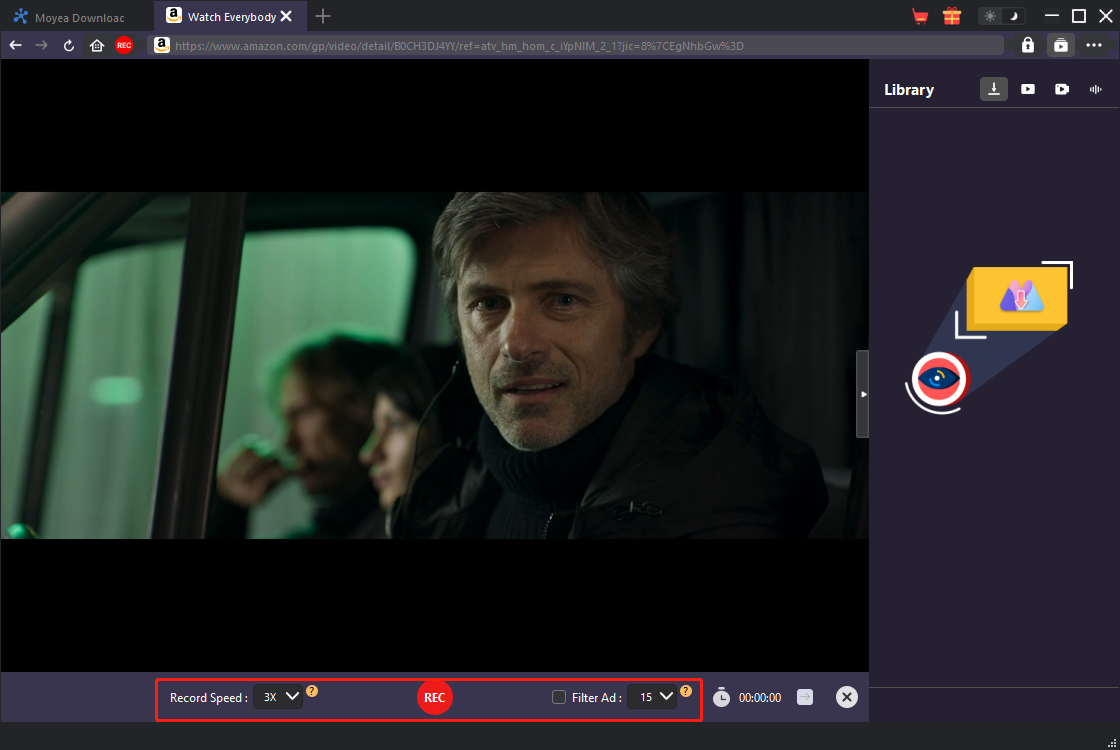1120x750 pixels.
Task: Show audio files in Library
Action: coord(1095,89)
